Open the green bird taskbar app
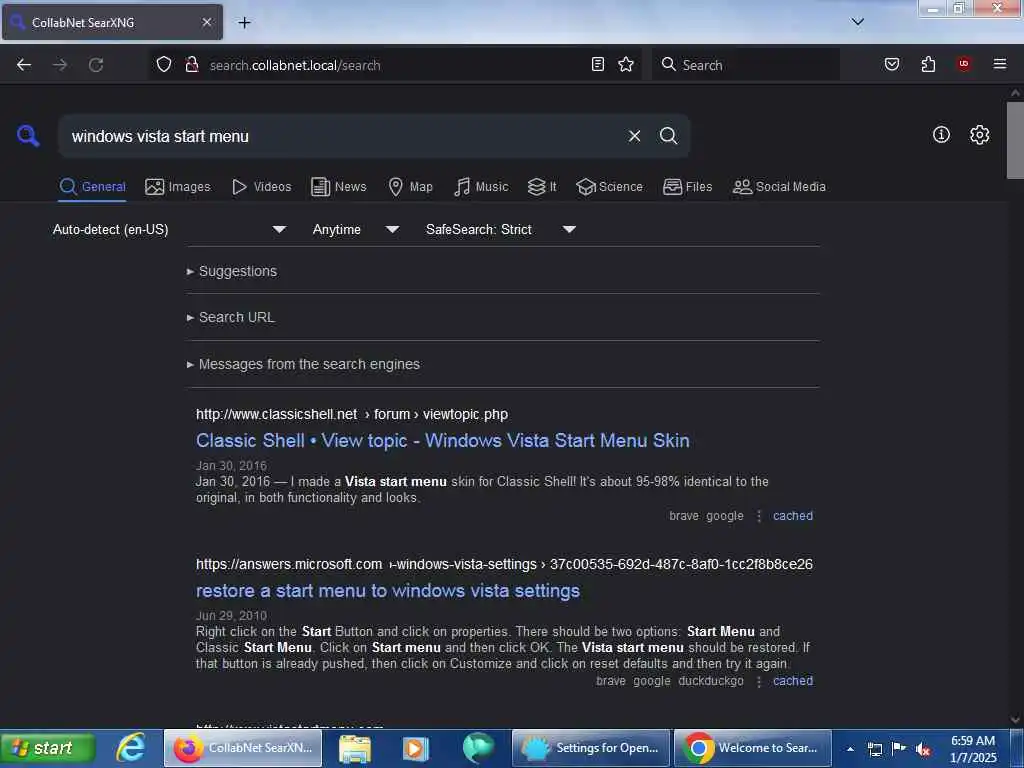Image resolution: width=1024 pixels, height=768 pixels. tap(477, 748)
